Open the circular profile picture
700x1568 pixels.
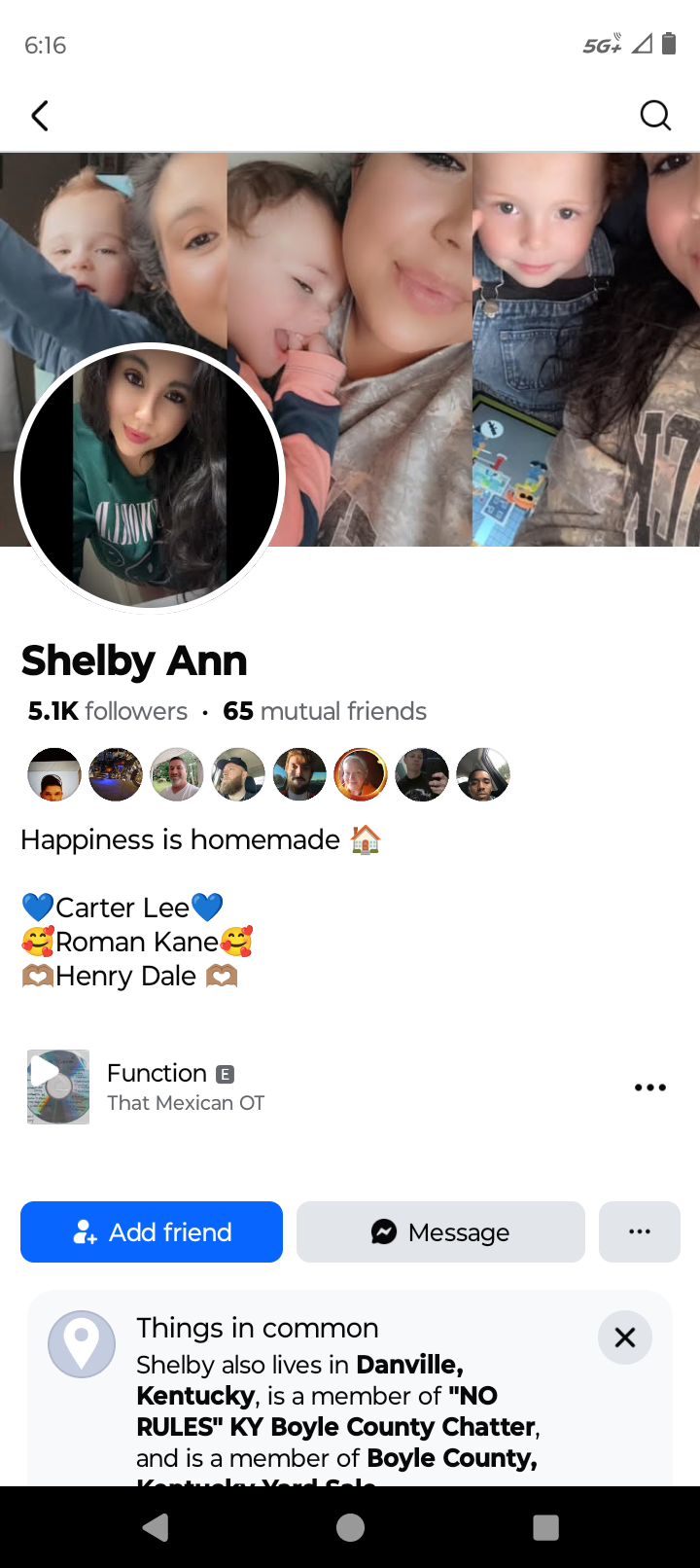(150, 479)
